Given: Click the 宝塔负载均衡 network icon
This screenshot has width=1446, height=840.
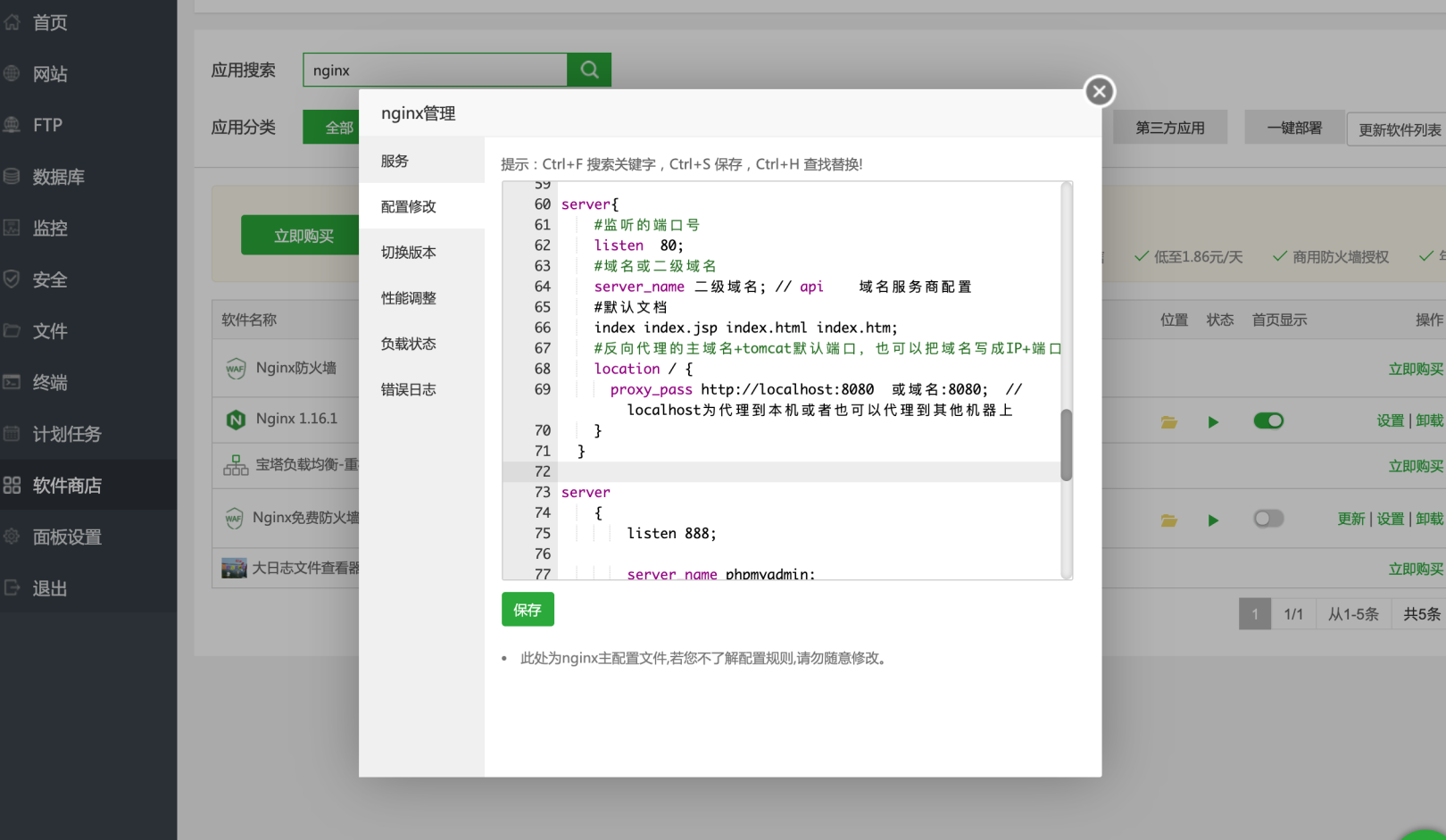Looking at the screenshot, I should point(236,465).
